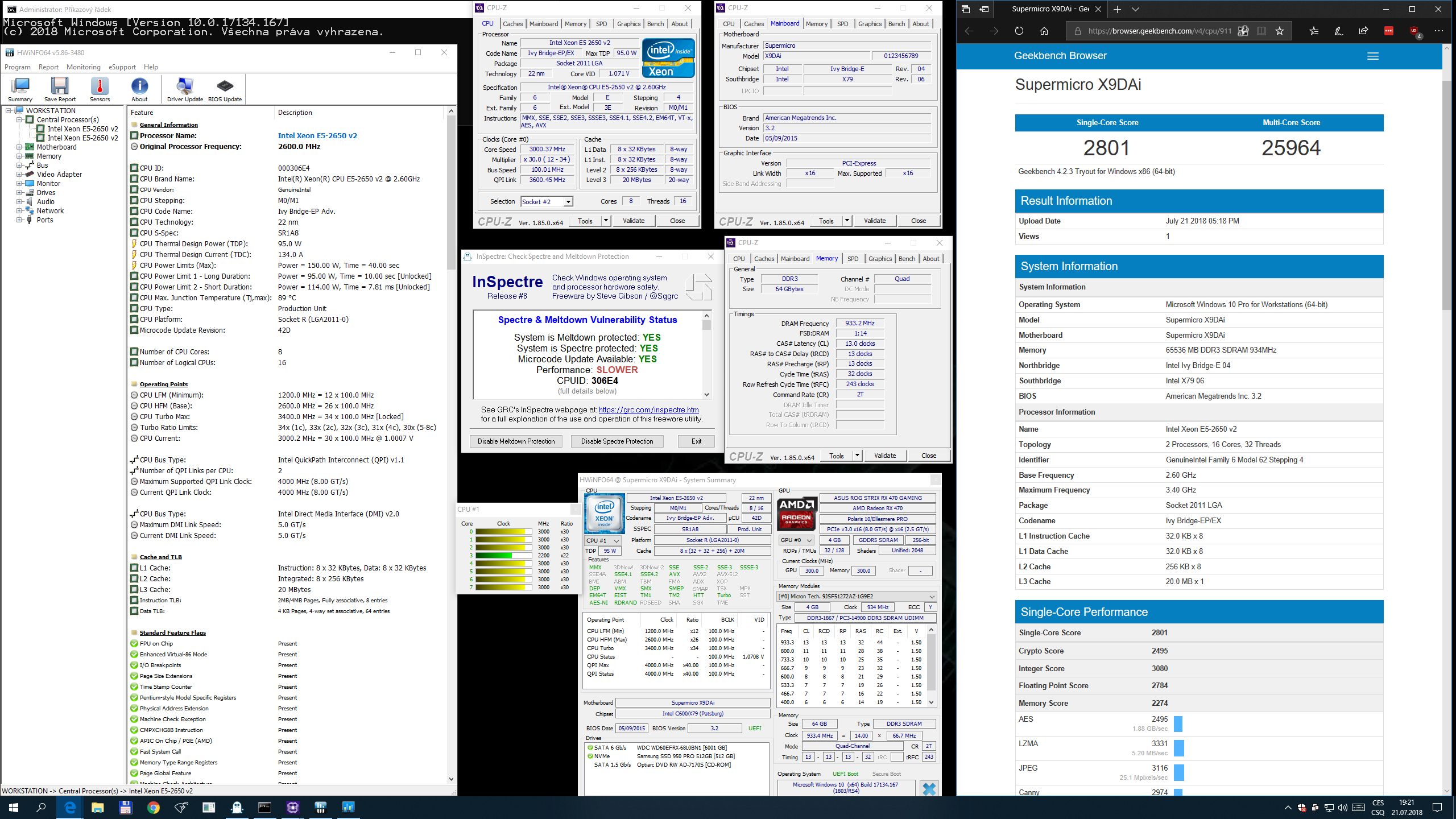Launch Driver Update from the toolbar
The width and height of the screenshot is (1456, 819).
[185, 89]
